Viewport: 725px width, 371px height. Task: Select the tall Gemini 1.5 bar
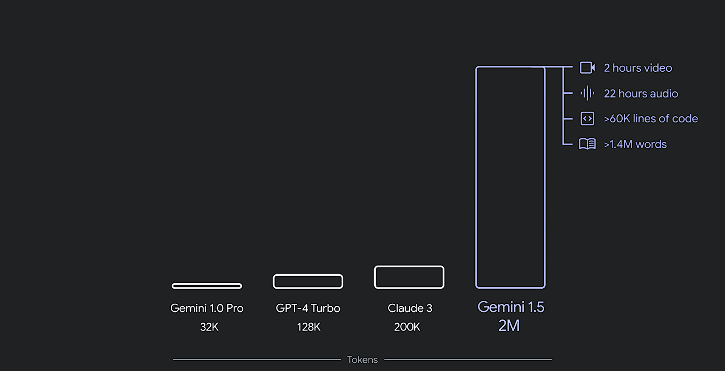click(510, 177)
